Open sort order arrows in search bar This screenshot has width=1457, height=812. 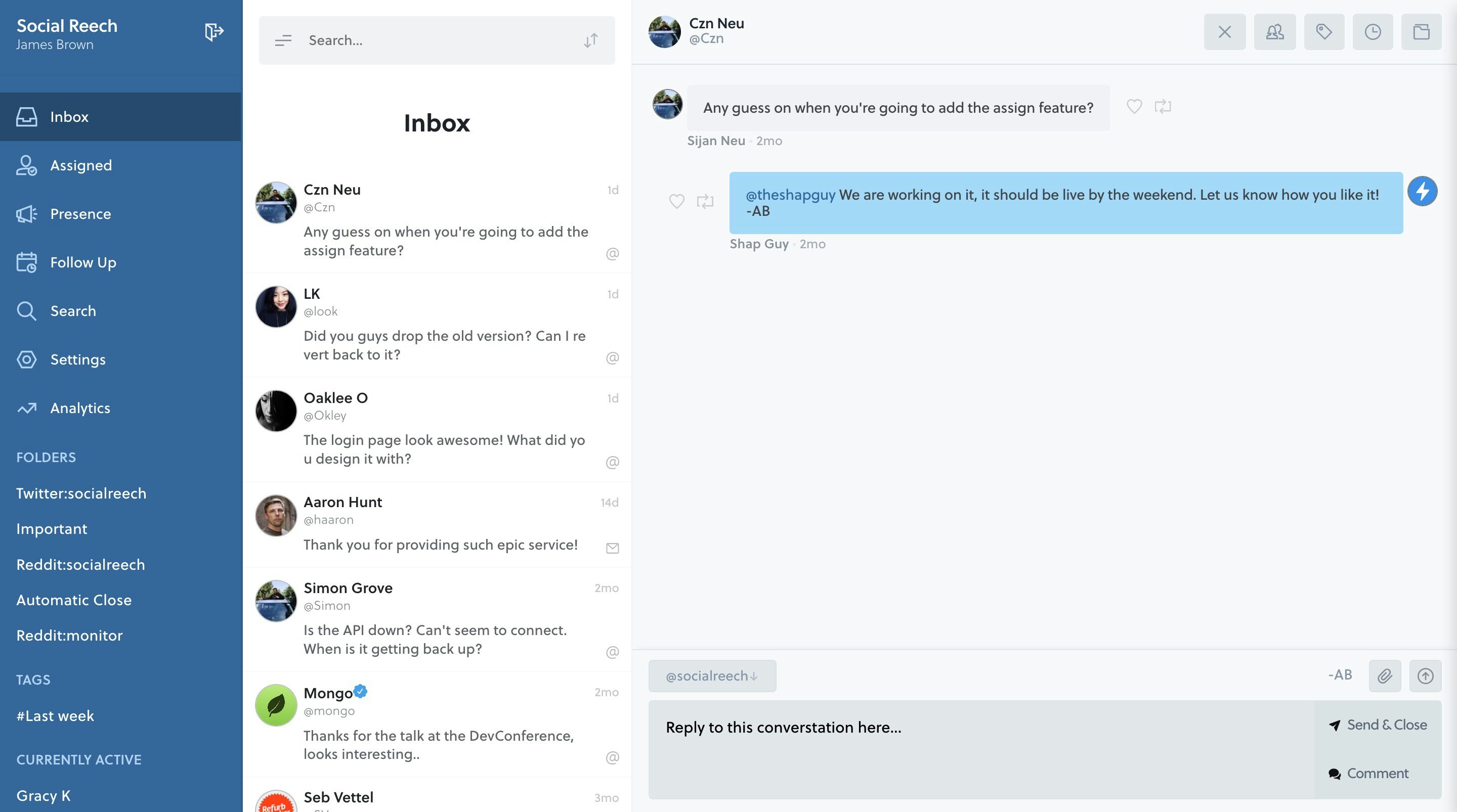590,41
